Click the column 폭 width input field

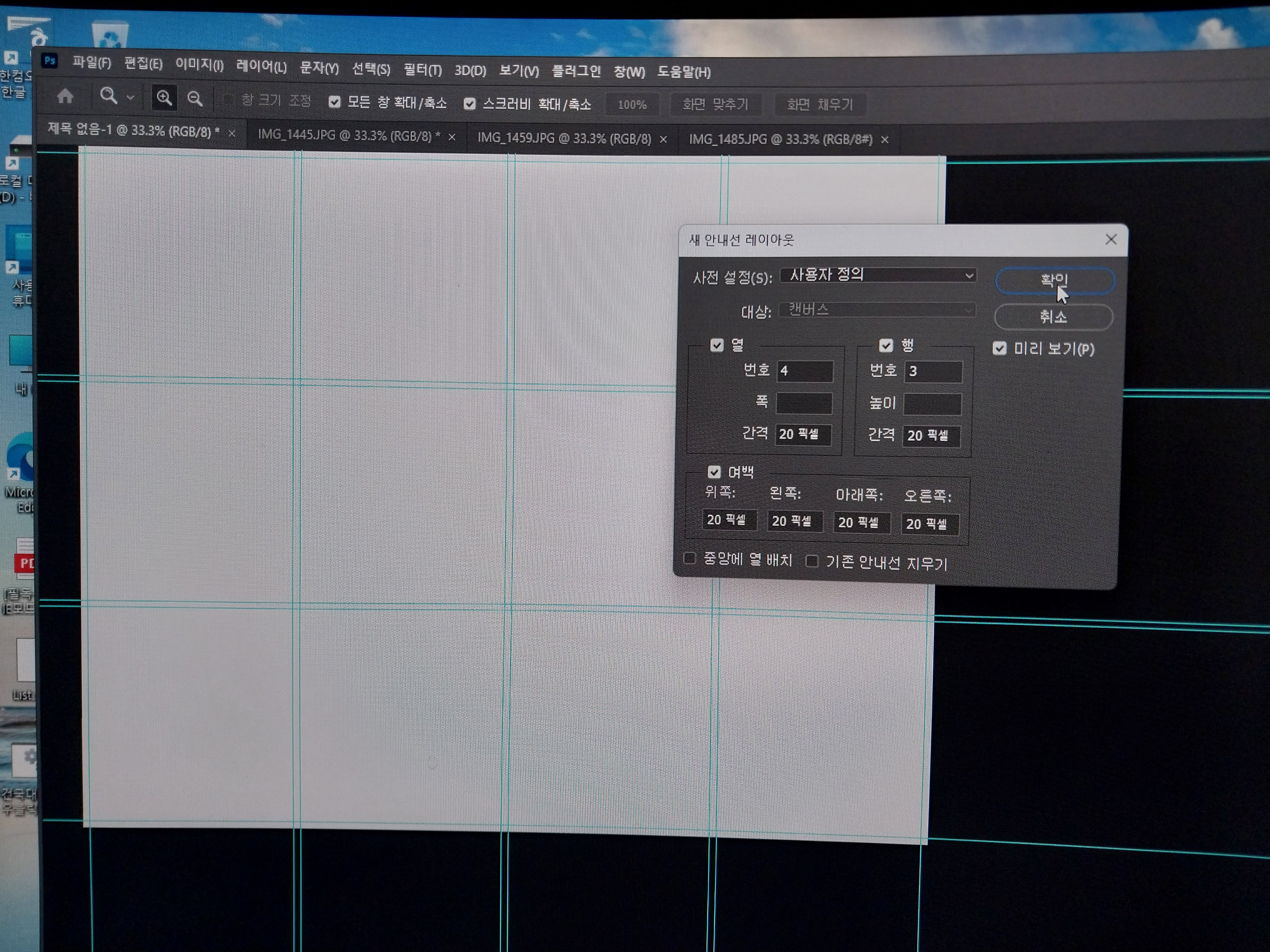[x=804, y=404]
